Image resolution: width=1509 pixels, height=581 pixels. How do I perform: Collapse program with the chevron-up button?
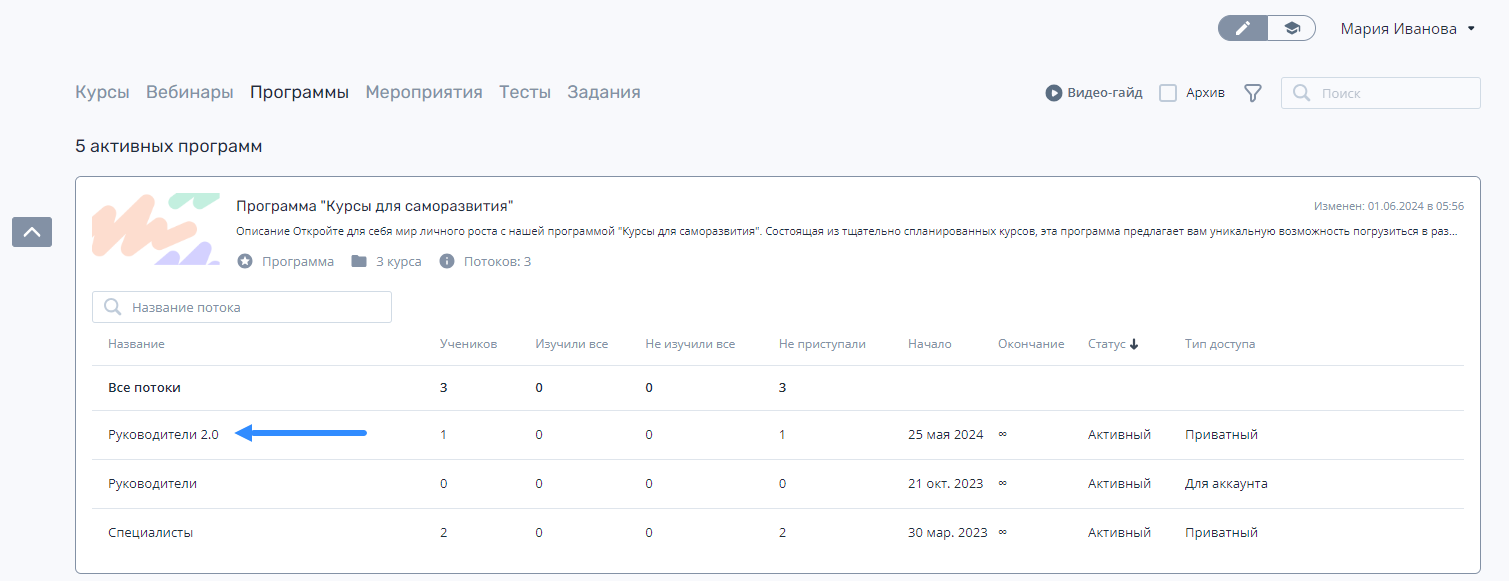32,232
